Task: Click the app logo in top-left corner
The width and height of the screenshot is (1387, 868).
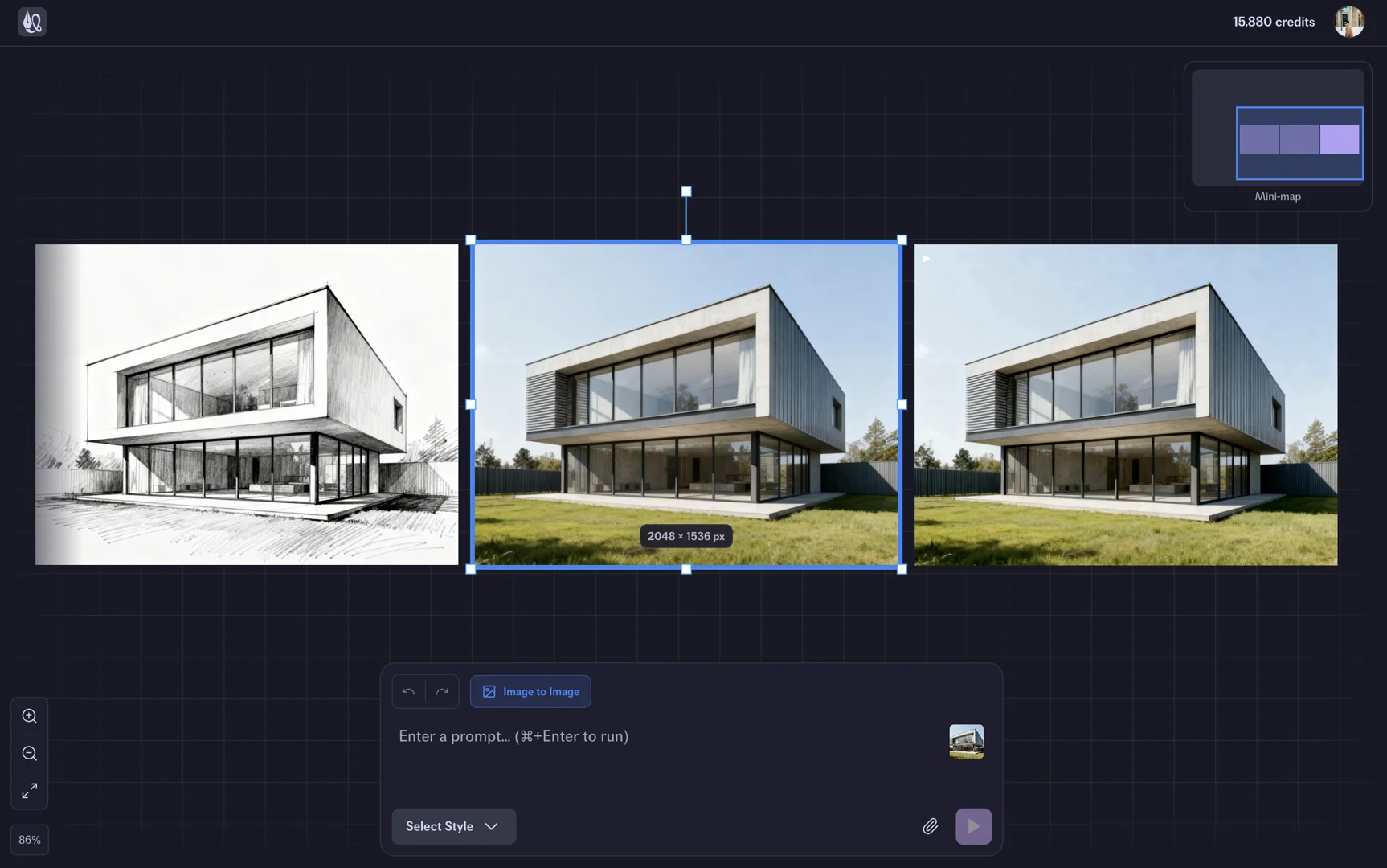Action: coord(32,22)
